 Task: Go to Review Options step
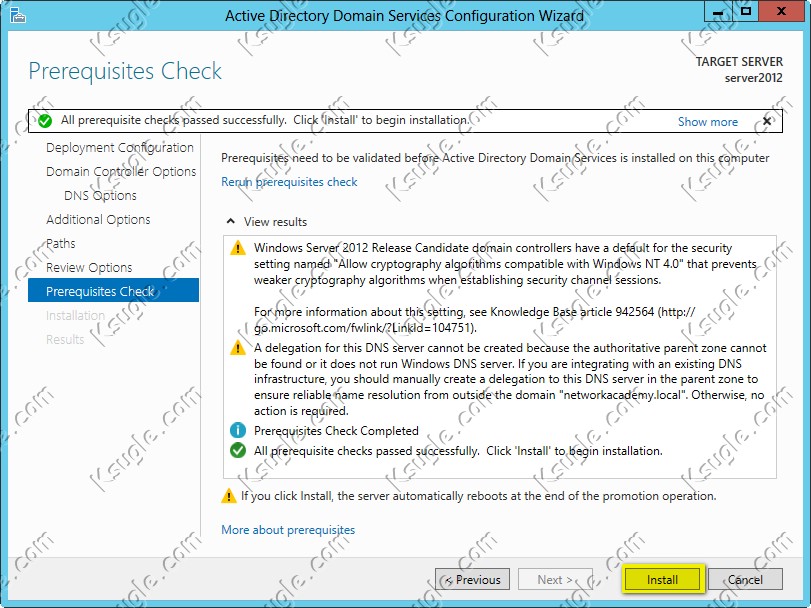click(89, 268)
